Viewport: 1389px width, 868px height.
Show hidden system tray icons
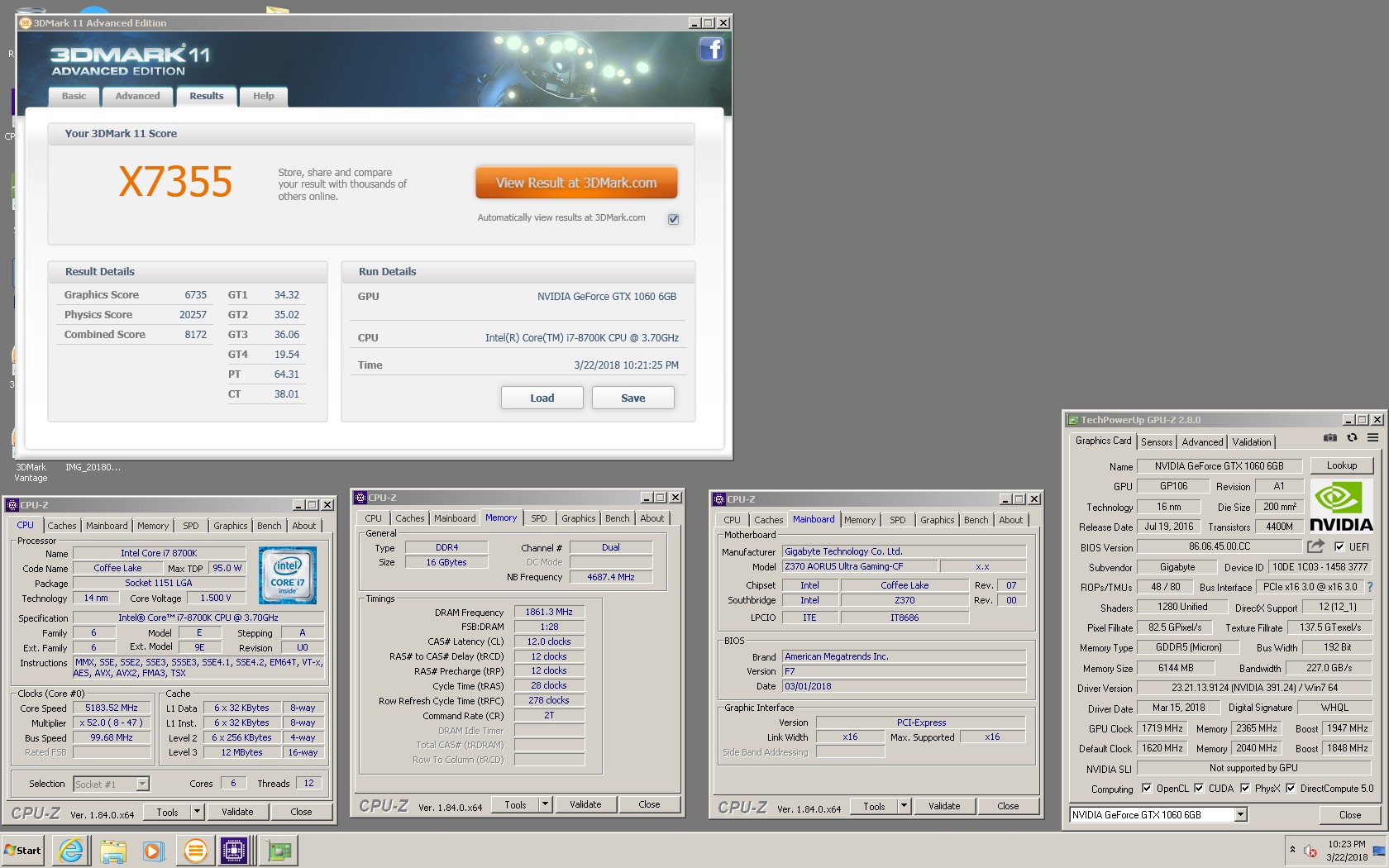click(x=1292, y=850)
